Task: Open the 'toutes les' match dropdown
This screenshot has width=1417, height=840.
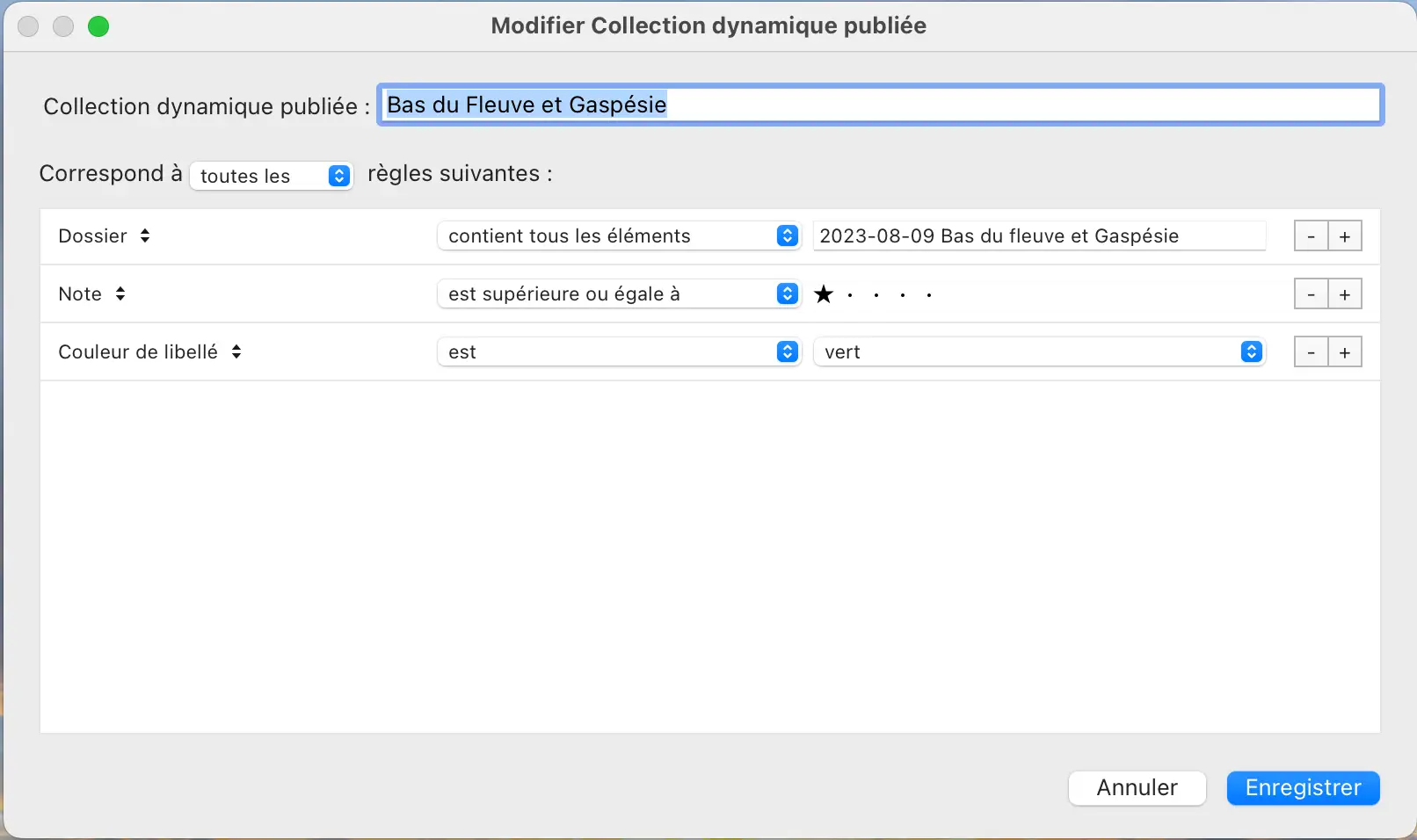Action: click(271, 176)
